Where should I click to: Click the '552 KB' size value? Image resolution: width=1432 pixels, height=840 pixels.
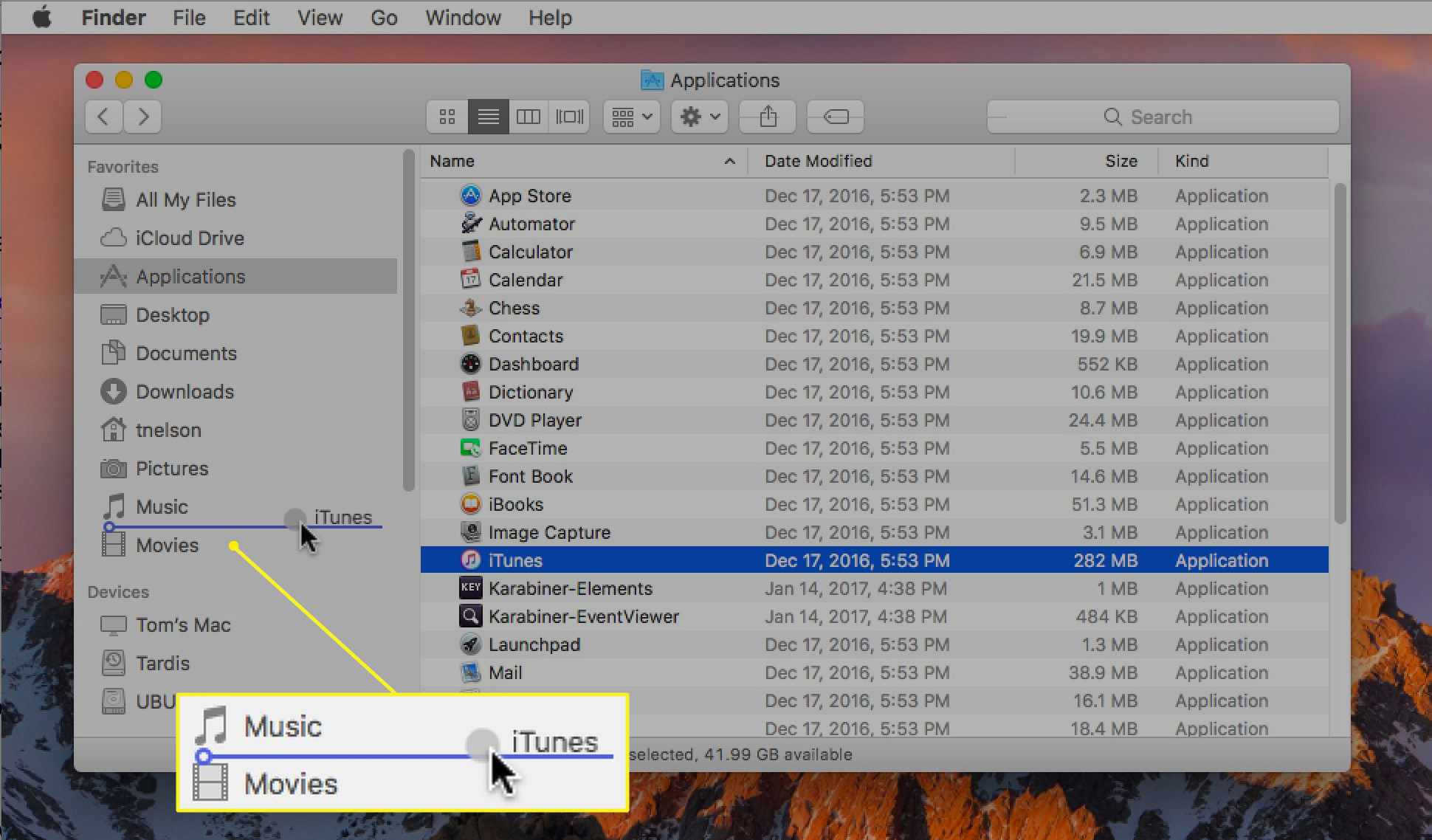coord(1107,364)
